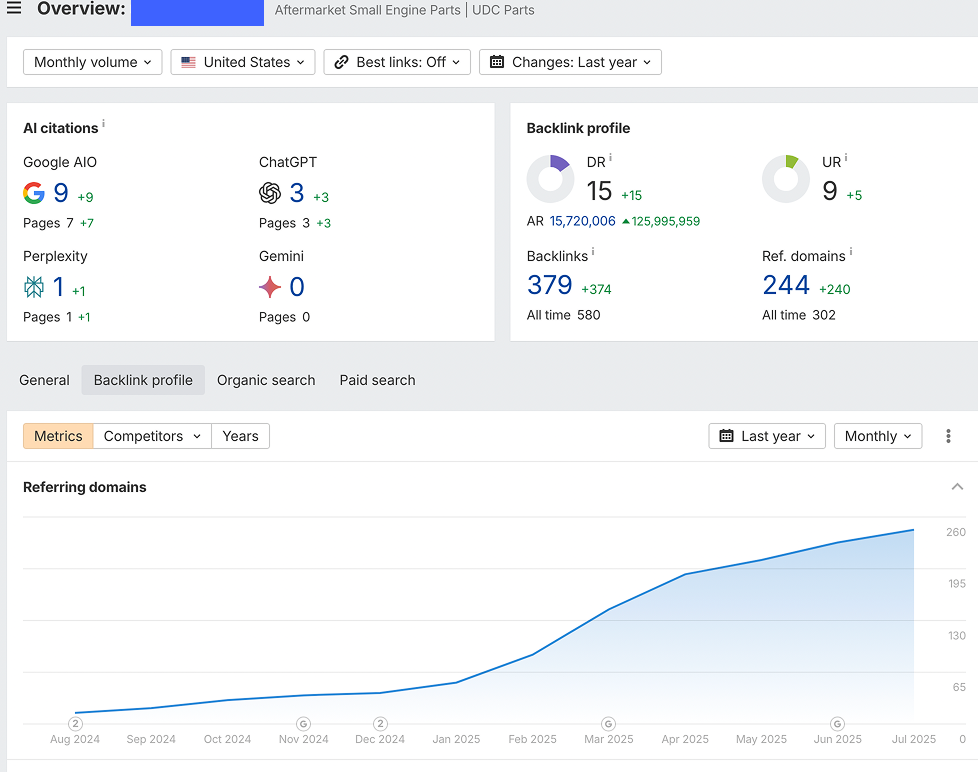Expand the United States country dropdown
Screen dimensions: 978x772
pos(243,62)
